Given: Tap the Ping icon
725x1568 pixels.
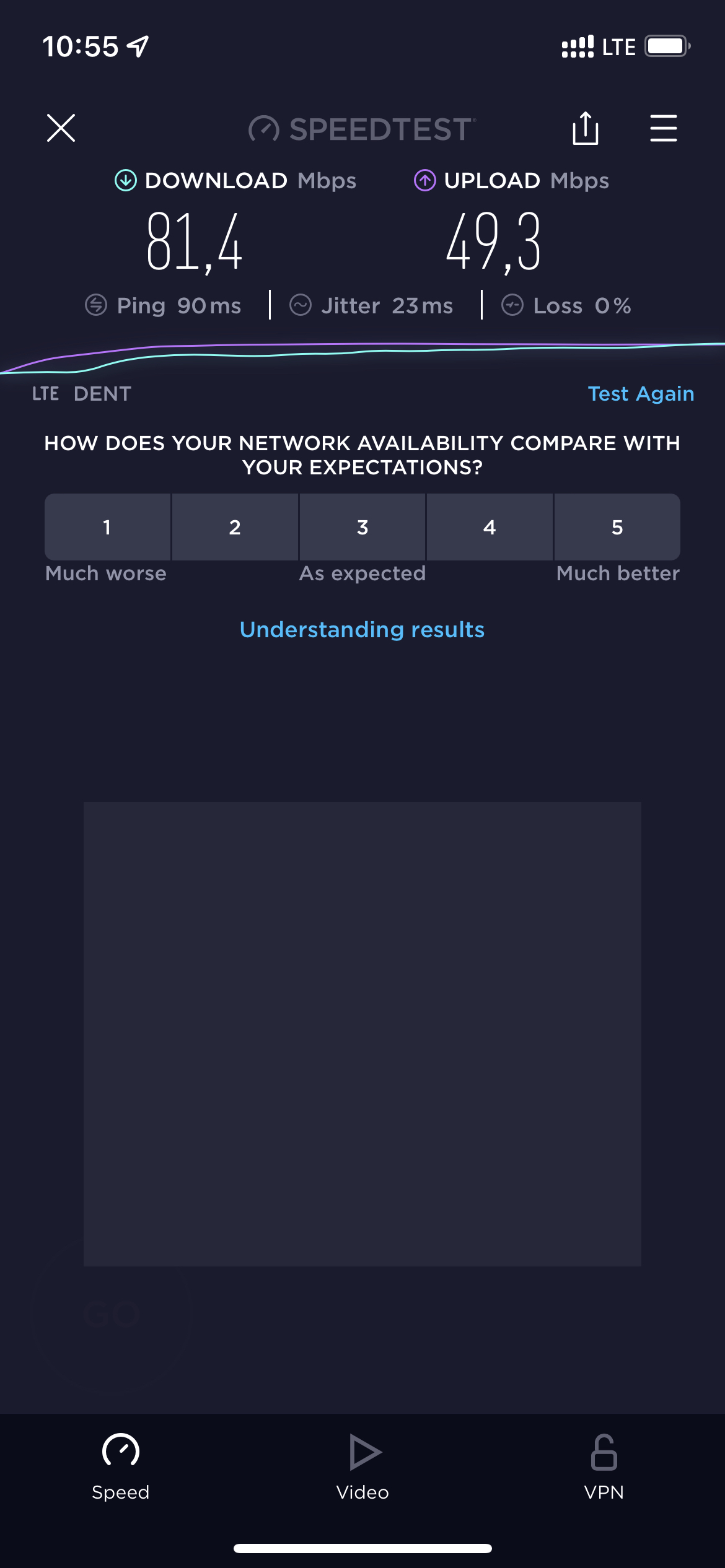Looking at the screenshot, I should click(96, 305).
